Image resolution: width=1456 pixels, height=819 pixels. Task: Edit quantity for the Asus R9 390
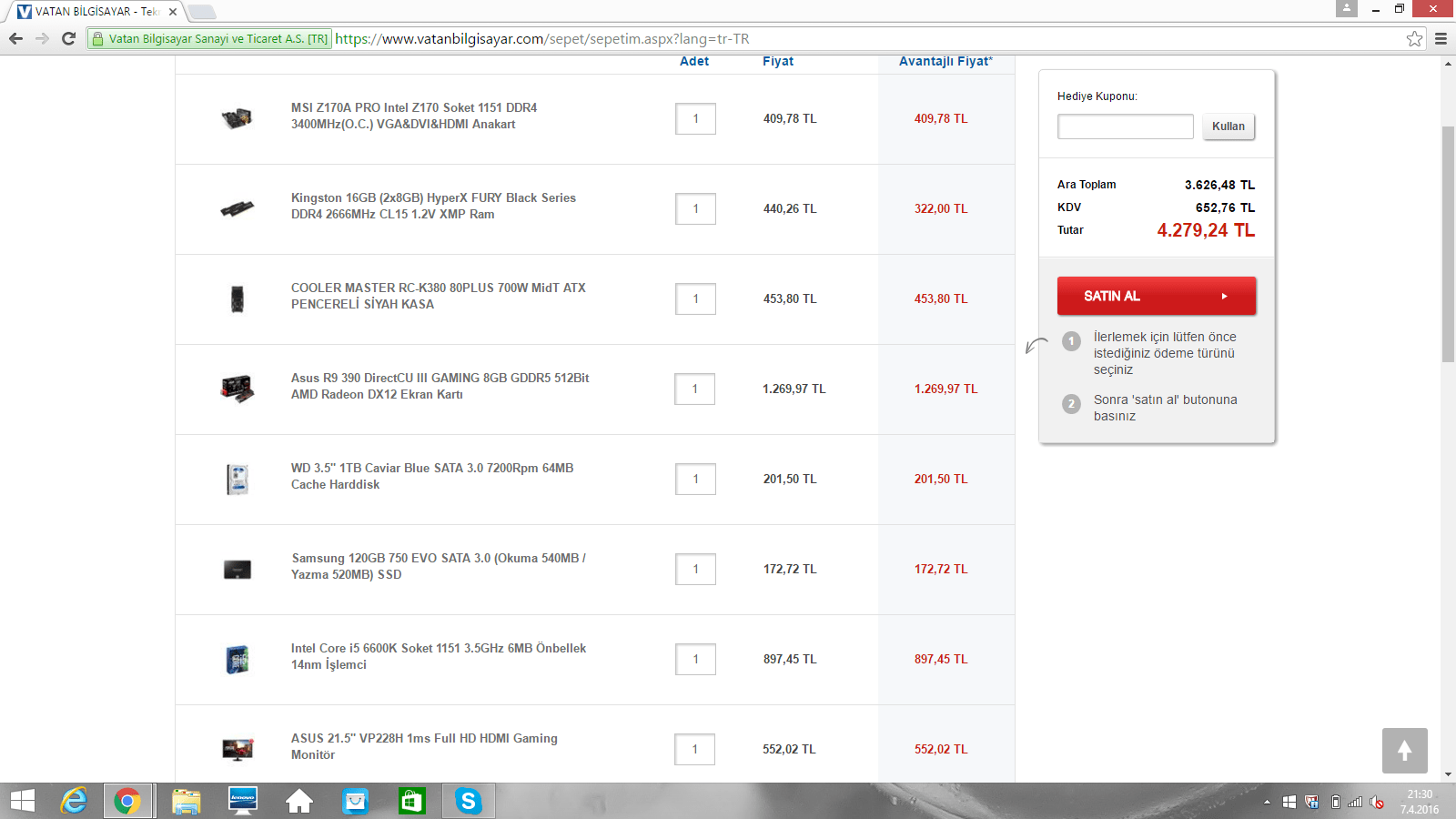[695, 389]
